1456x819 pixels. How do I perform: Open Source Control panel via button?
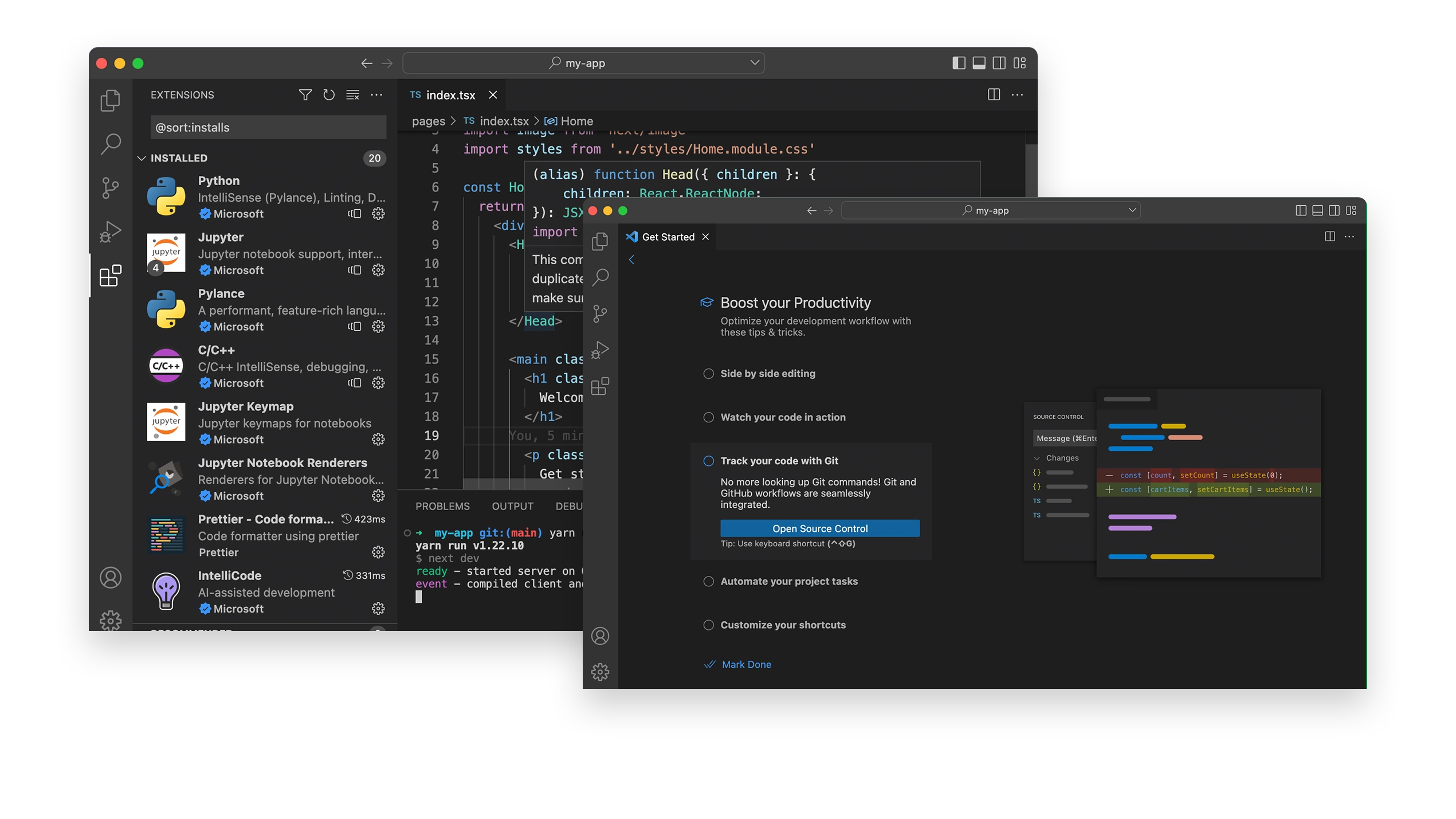click(820, 527)
